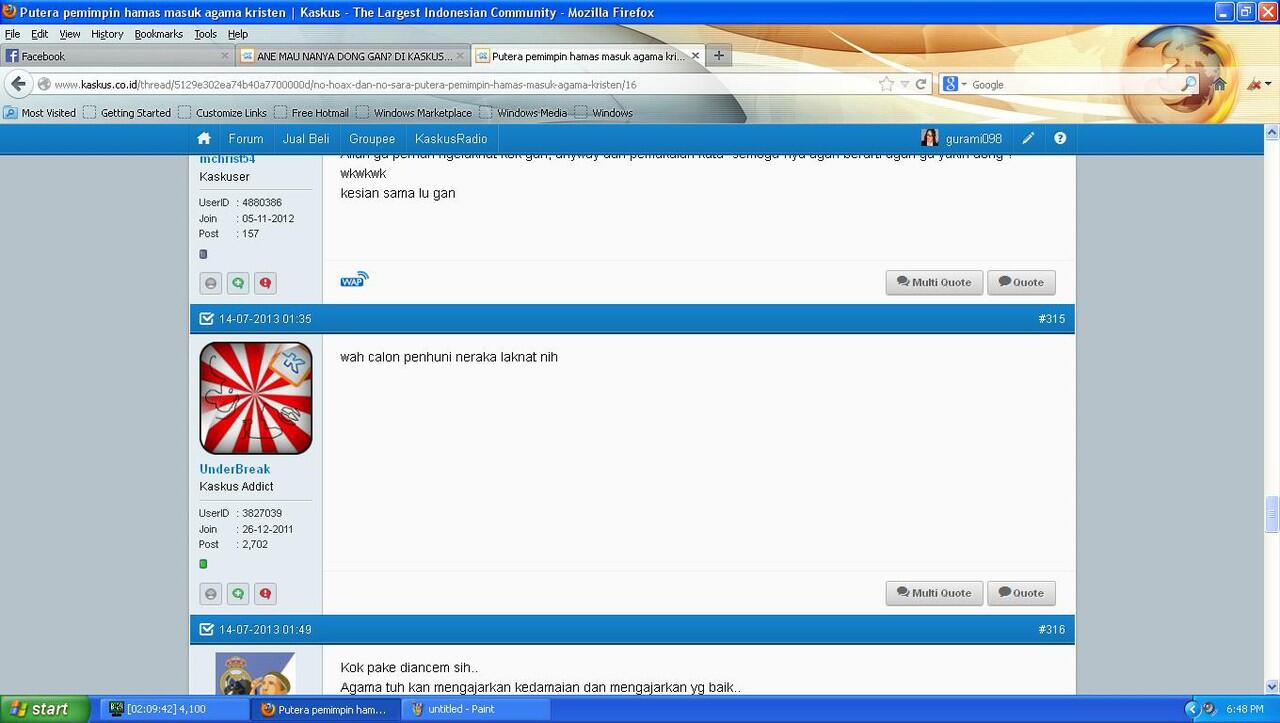Click UnderBreak's red-white avatar image
The image size is (1280, 723).
256,398
